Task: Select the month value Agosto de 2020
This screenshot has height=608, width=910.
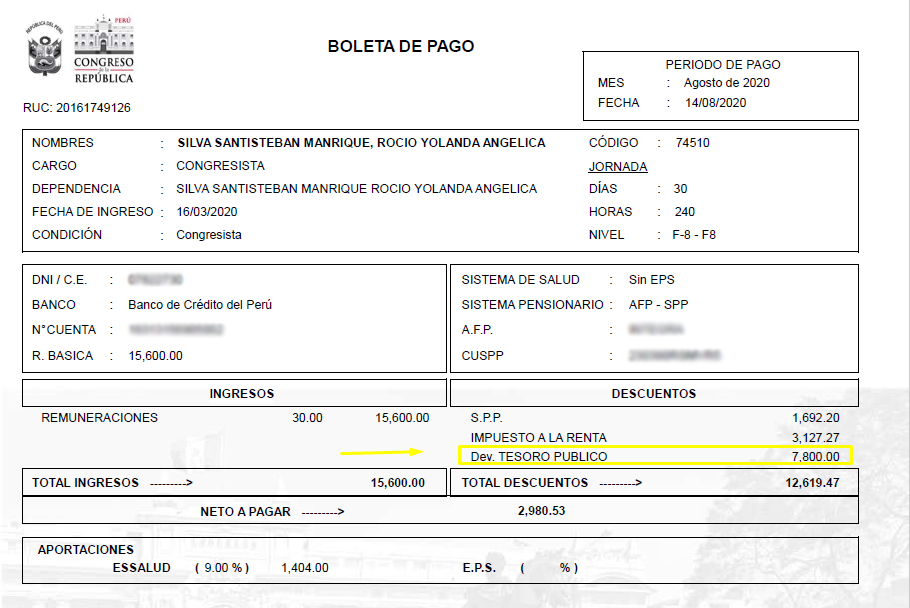Action: (727, 83)
